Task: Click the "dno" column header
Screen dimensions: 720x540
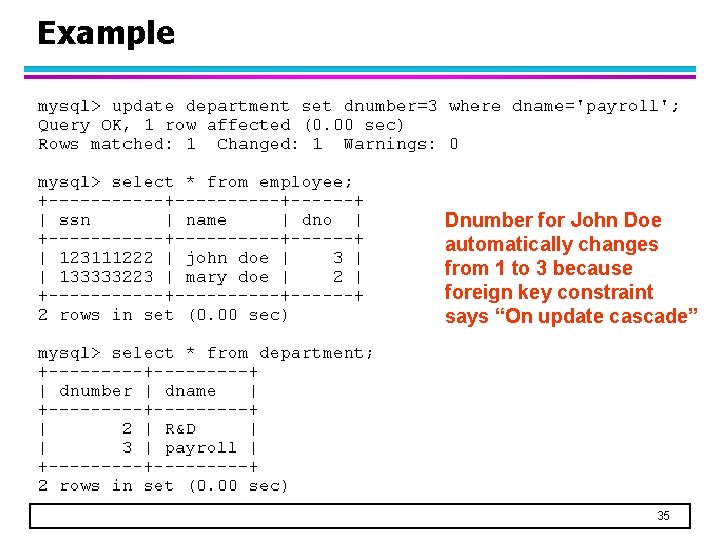Action: [317, 220]
